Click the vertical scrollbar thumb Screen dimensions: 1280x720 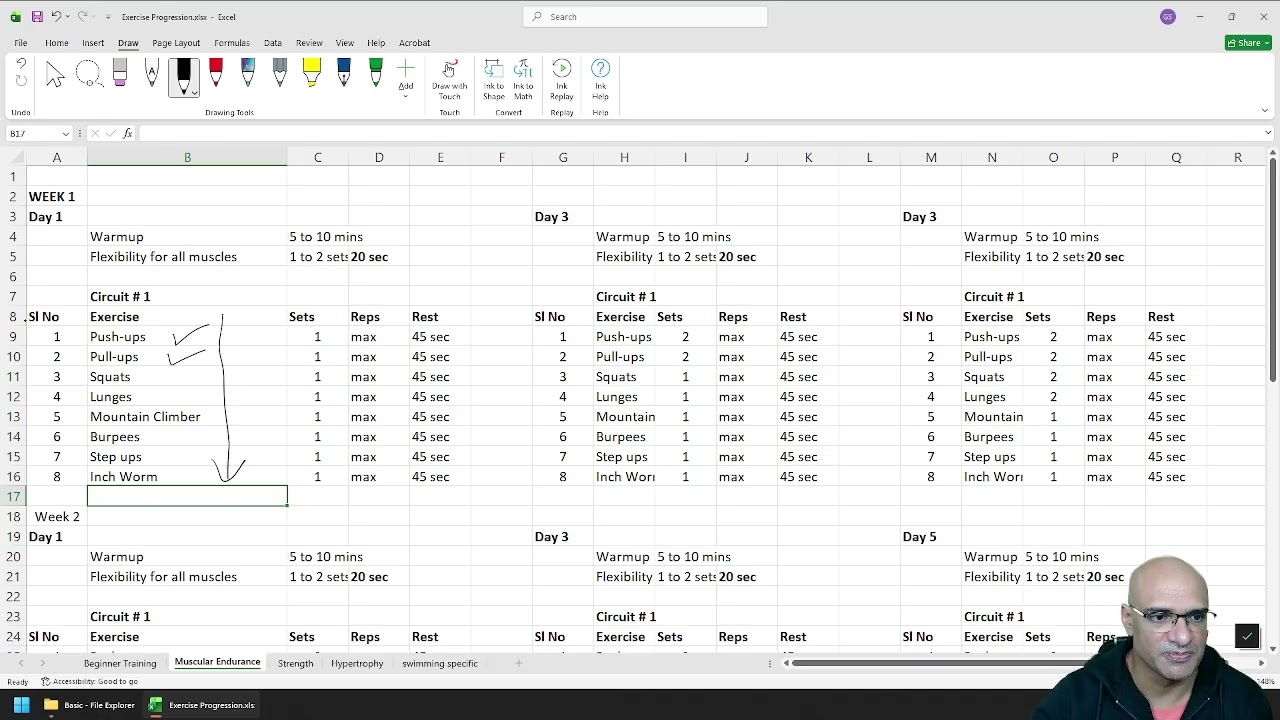1272,270
